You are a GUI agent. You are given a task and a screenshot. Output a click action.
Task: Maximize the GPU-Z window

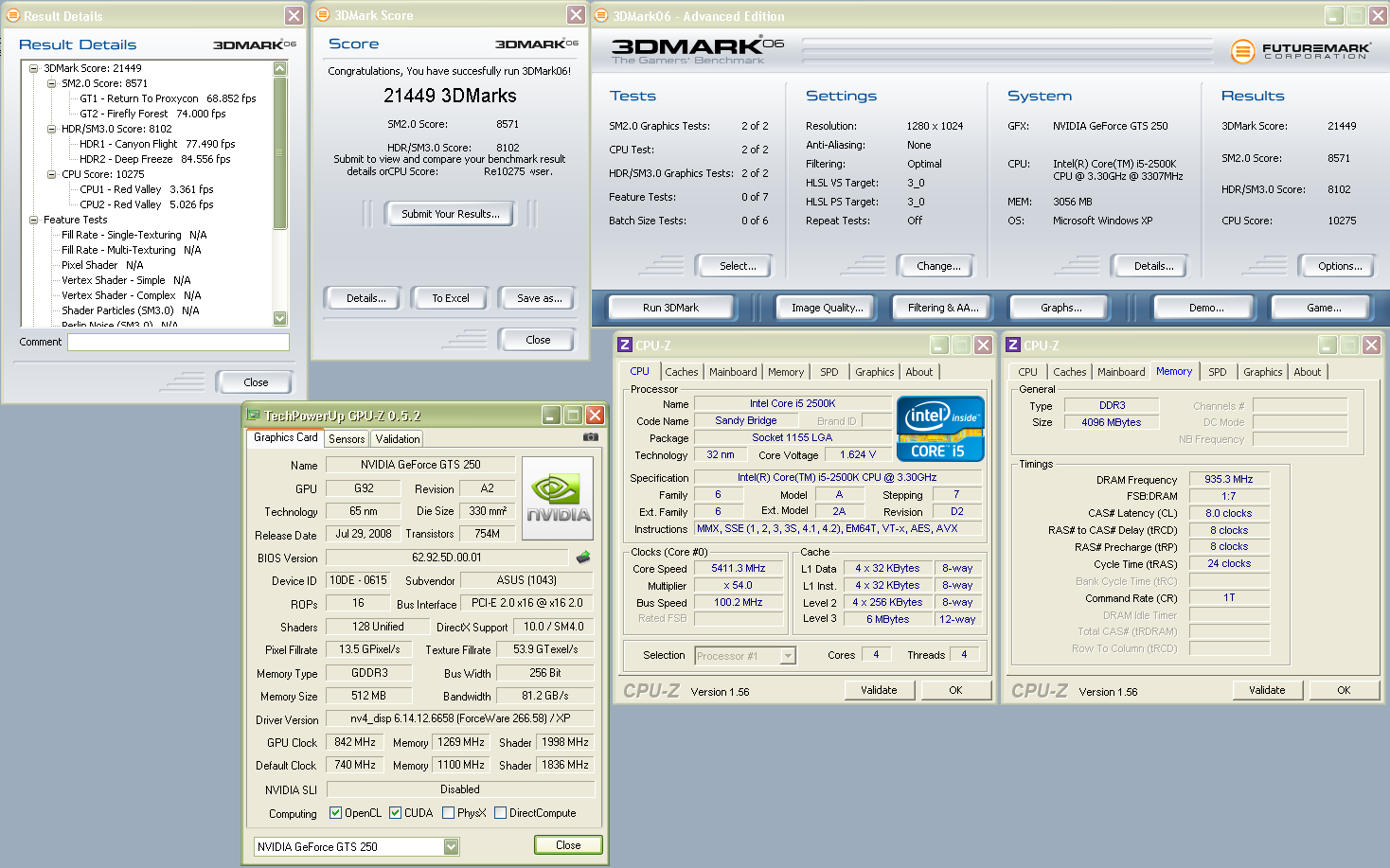(x=573, y=416)
